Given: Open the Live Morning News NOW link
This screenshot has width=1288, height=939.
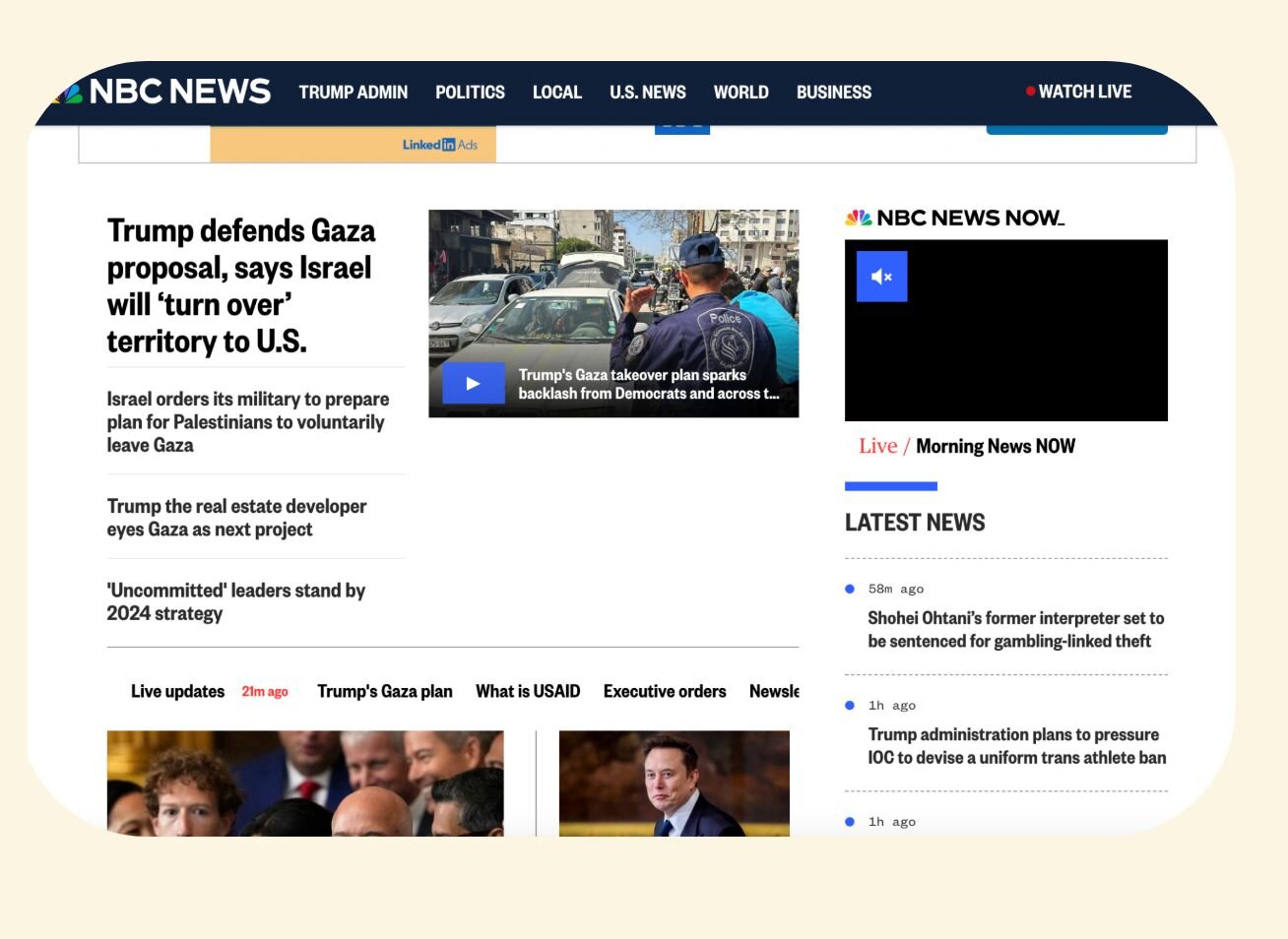Looking at the screenshot, I should point(966,446).
